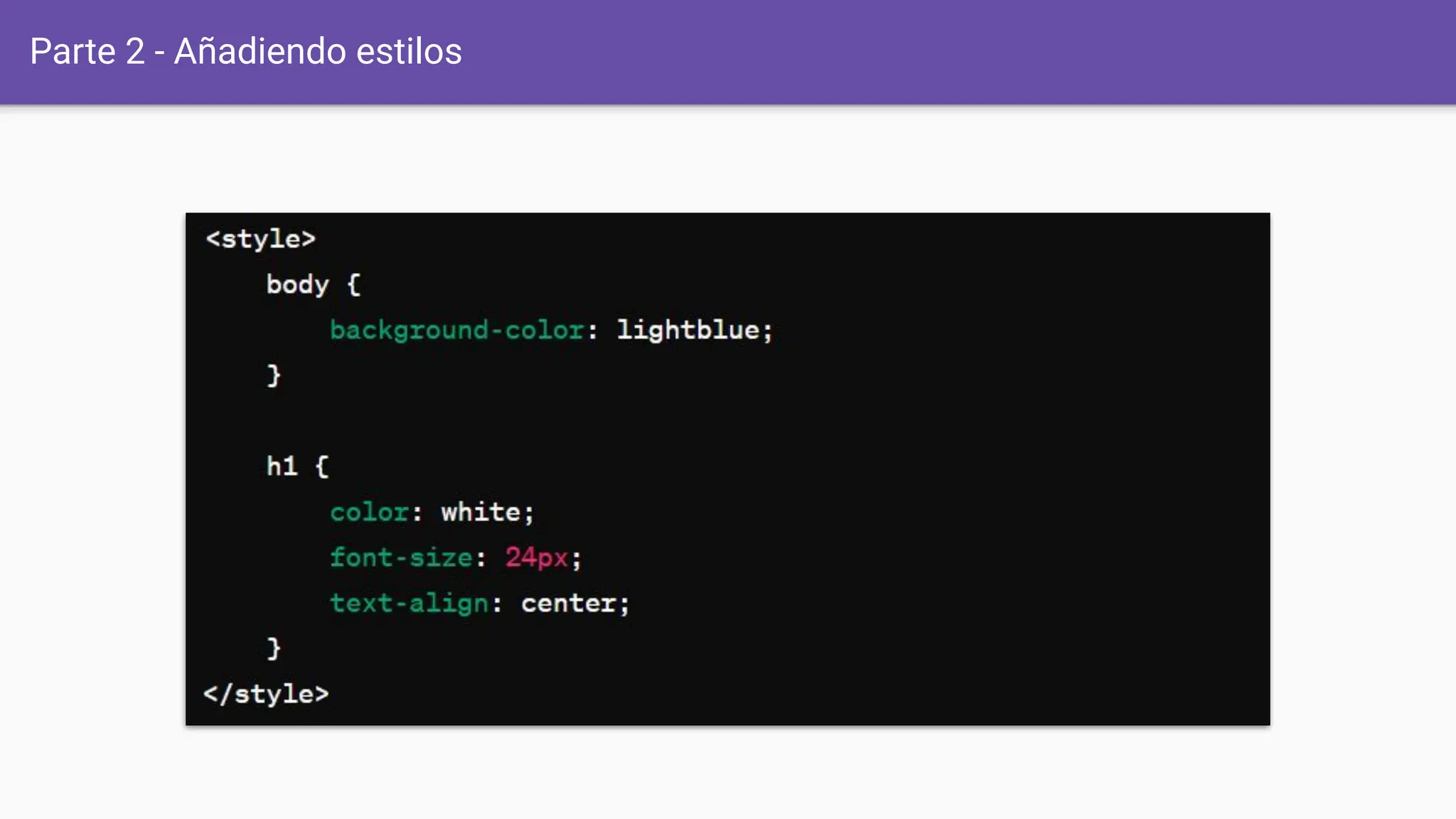The width and height of the screenshot is (1456, 819).
Task: Click the opening brace after h1
Action: [321, 466]
